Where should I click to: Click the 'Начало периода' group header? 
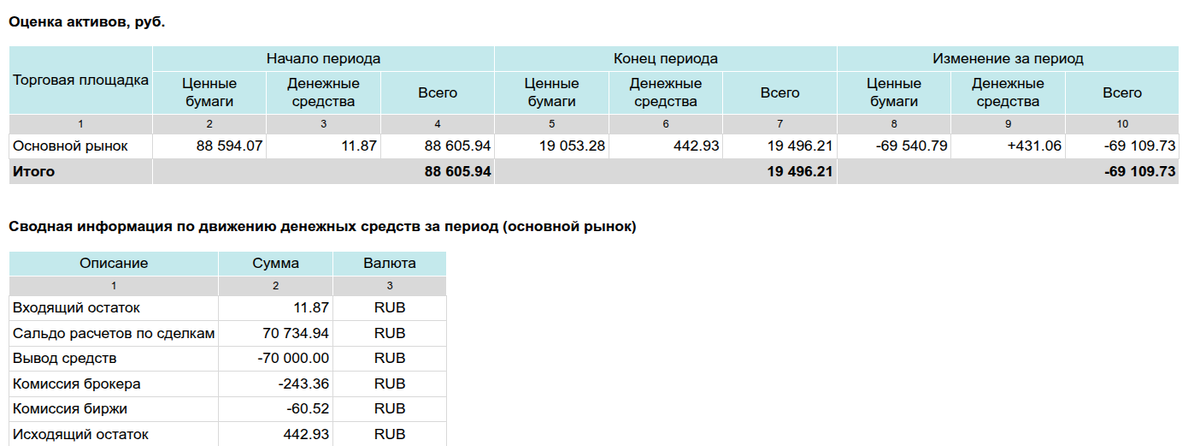[x=323, y=59]
